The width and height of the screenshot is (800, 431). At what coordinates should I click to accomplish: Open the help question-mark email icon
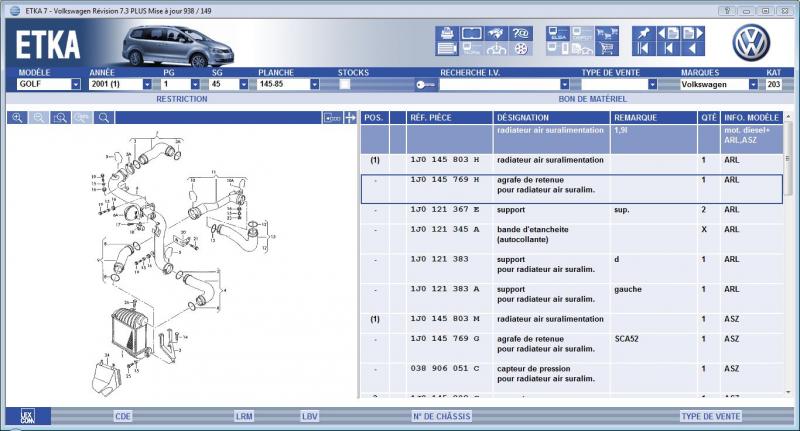(520, 33)
